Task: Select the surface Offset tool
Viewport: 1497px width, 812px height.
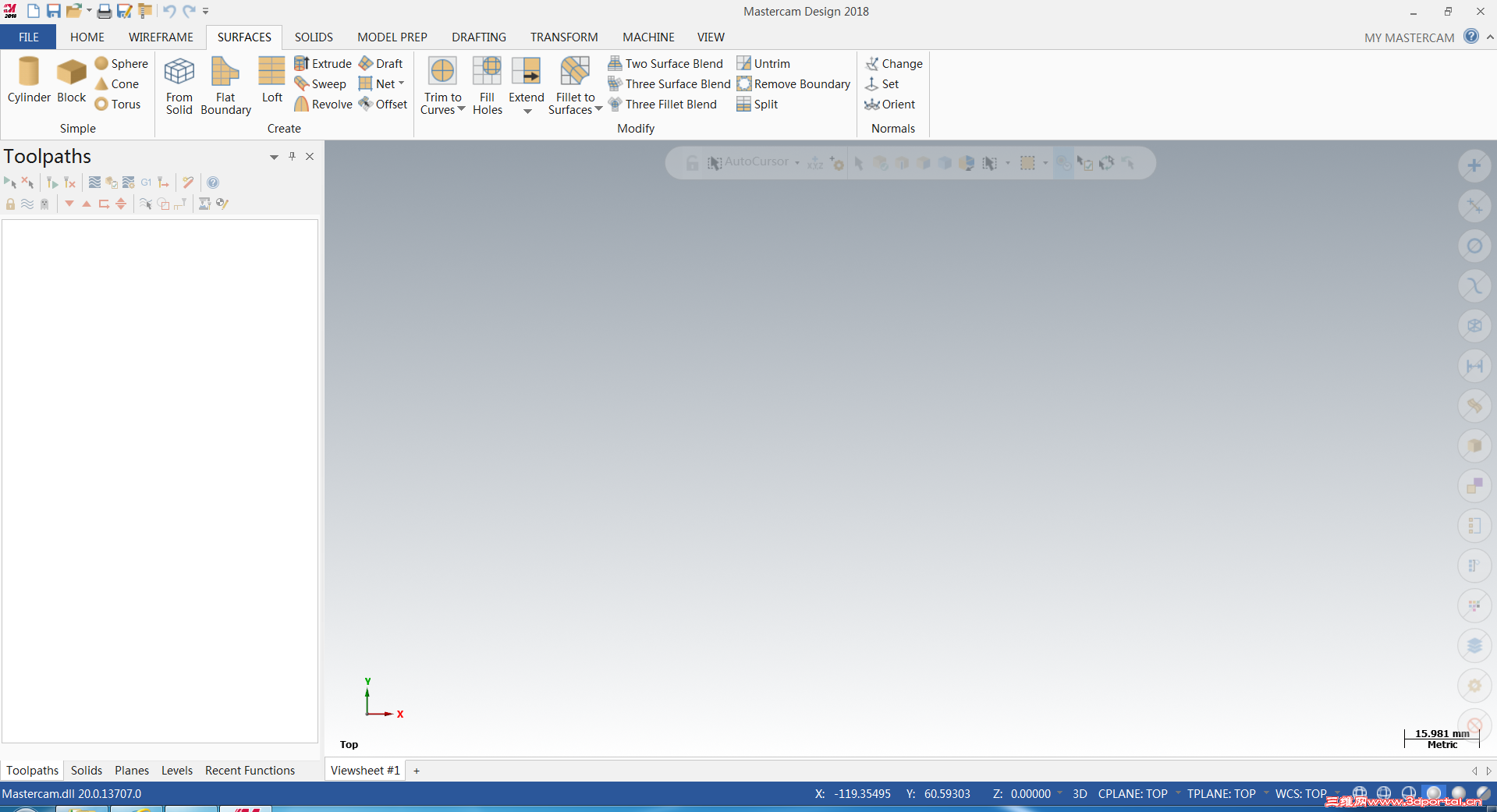Action: (x=383, y=104)
